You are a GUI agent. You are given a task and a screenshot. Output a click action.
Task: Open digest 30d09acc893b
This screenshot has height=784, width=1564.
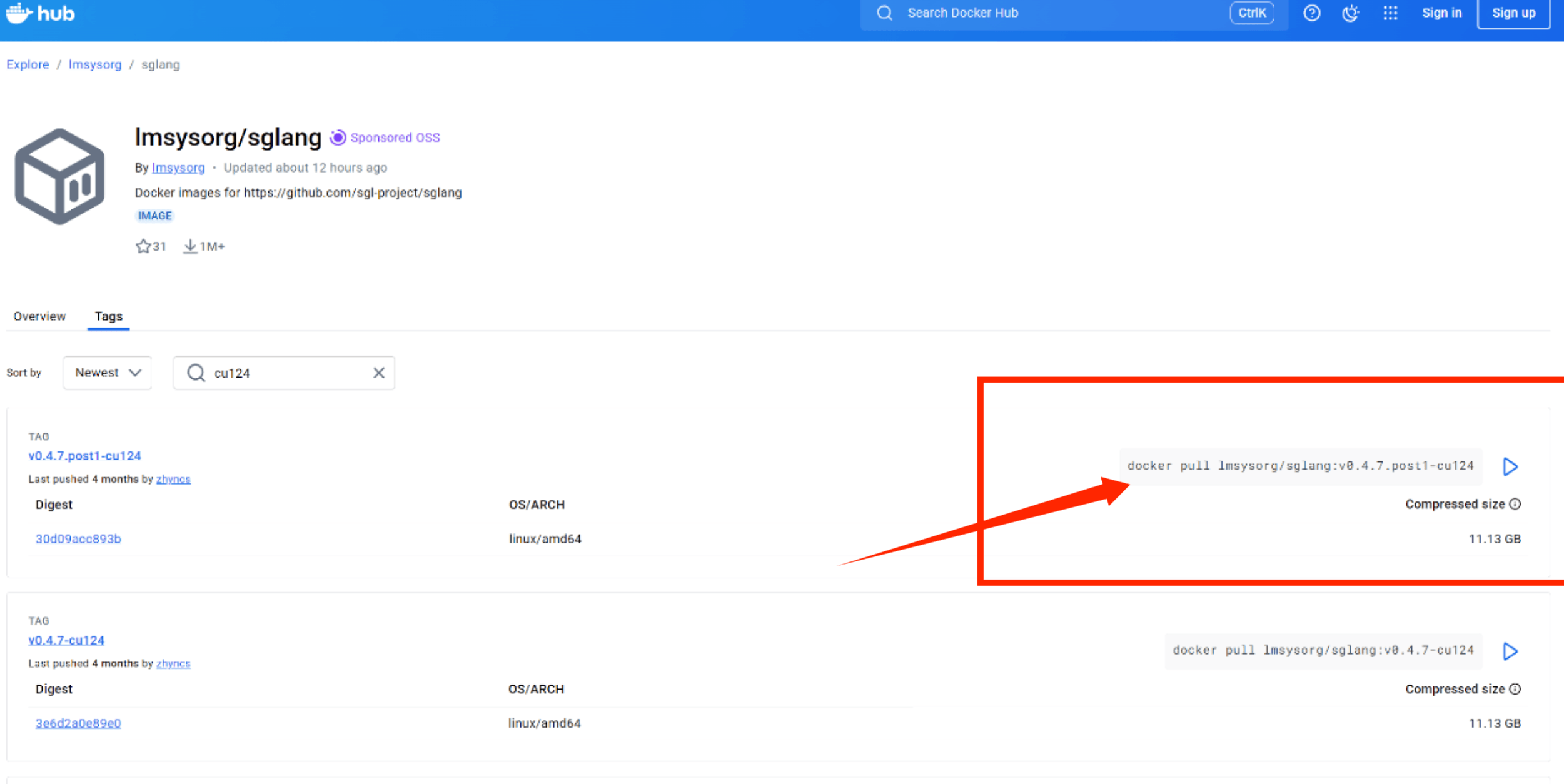click(78, 538)
